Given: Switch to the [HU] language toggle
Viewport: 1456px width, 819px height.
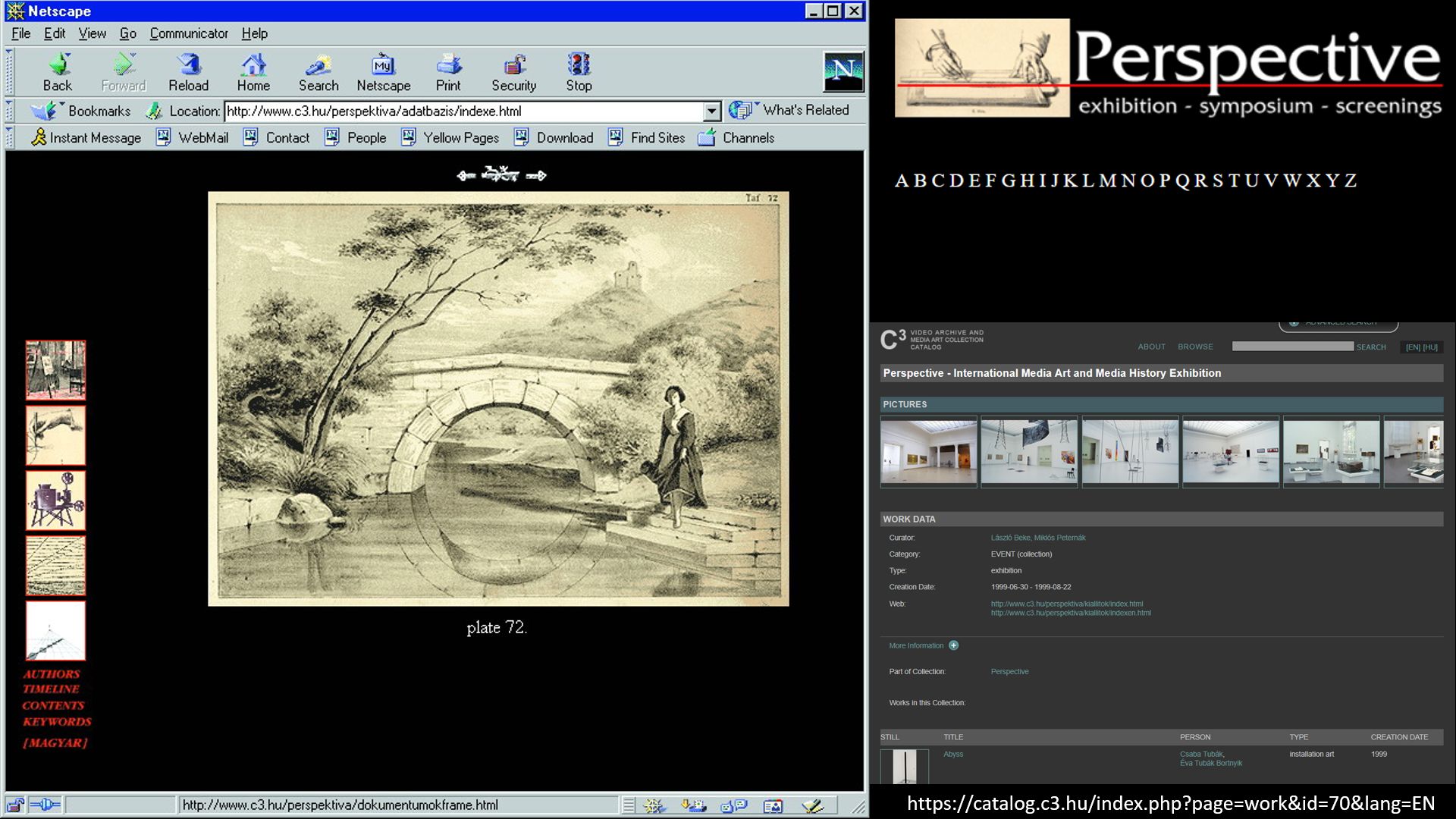Looking at the screenshot, I should [x=1430, y=347].
